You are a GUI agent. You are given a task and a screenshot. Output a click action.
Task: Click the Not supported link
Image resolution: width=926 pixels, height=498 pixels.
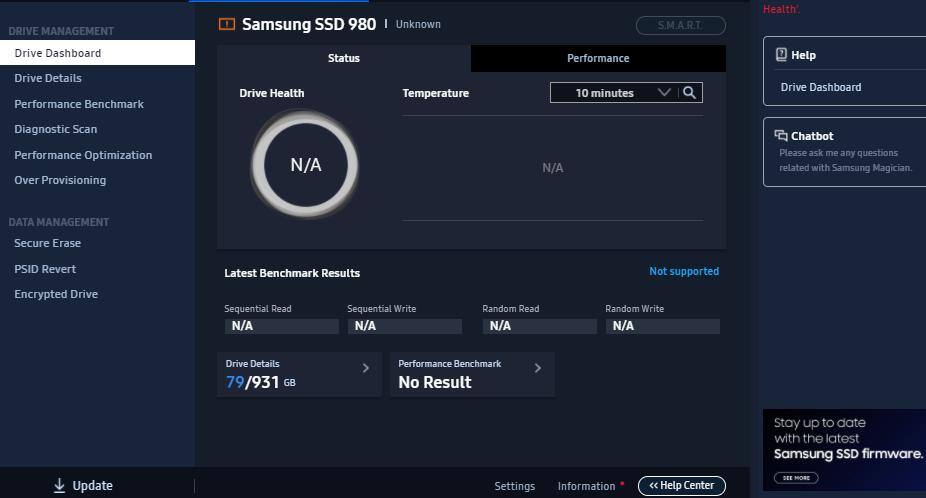[x=684, y=271]
